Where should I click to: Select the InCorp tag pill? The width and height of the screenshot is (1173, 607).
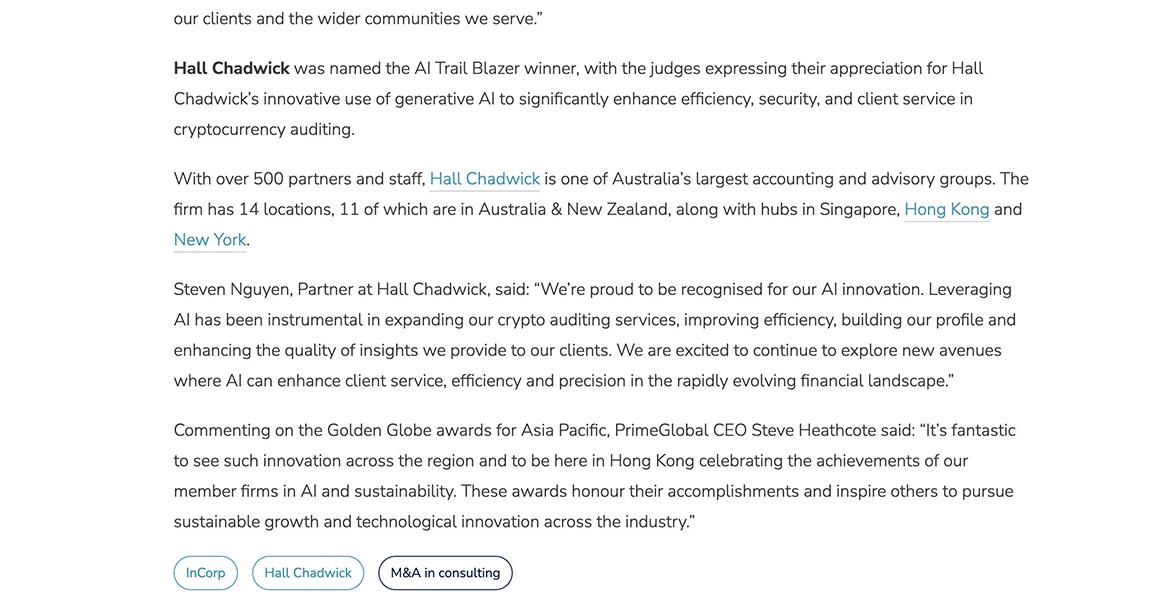pyautogui.click(x=206, y=573)
